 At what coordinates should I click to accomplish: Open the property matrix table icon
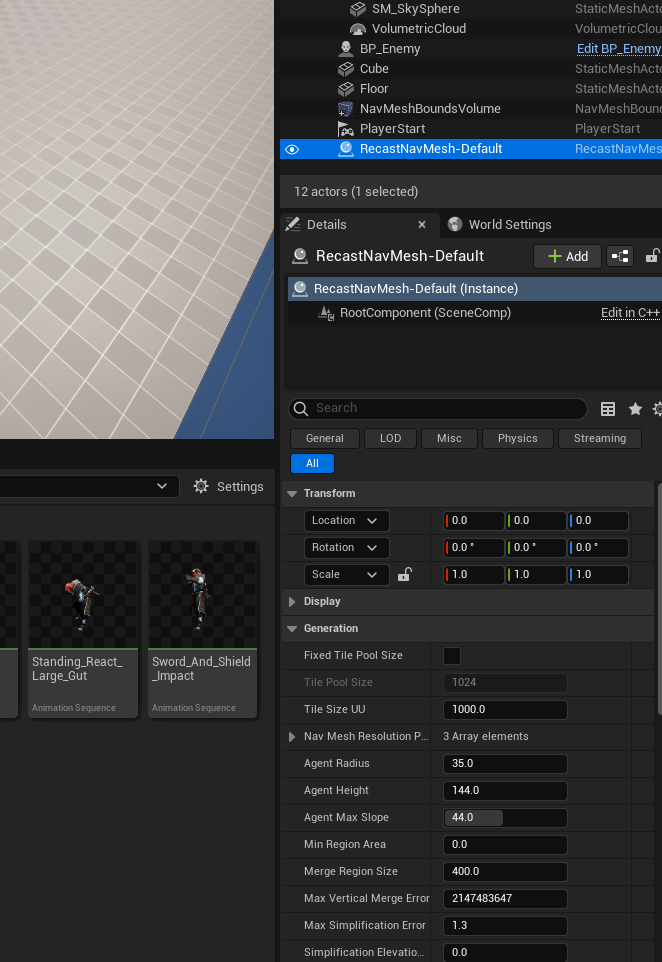[608, 409]
